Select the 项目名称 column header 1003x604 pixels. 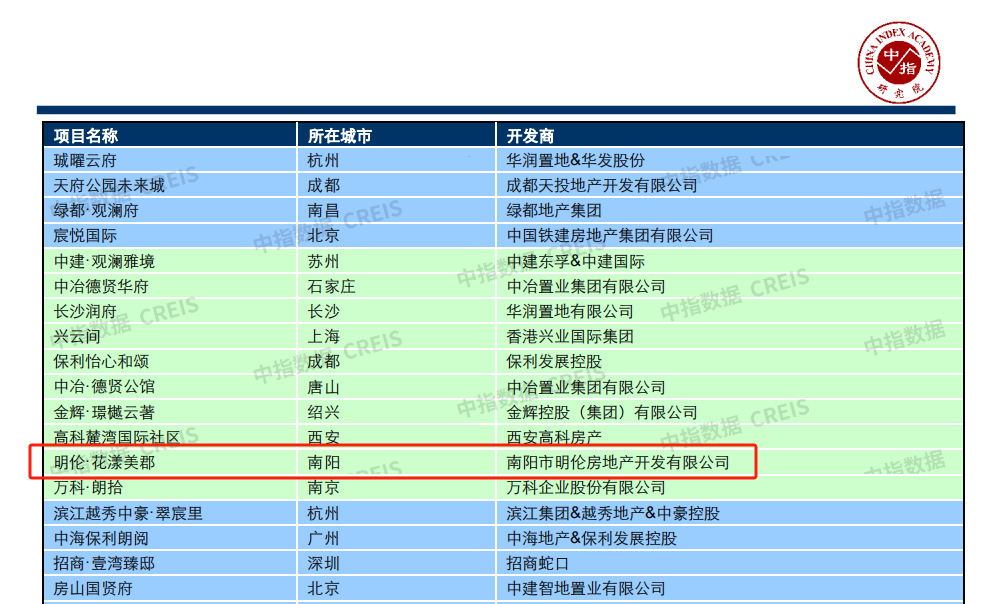[86, 136]
